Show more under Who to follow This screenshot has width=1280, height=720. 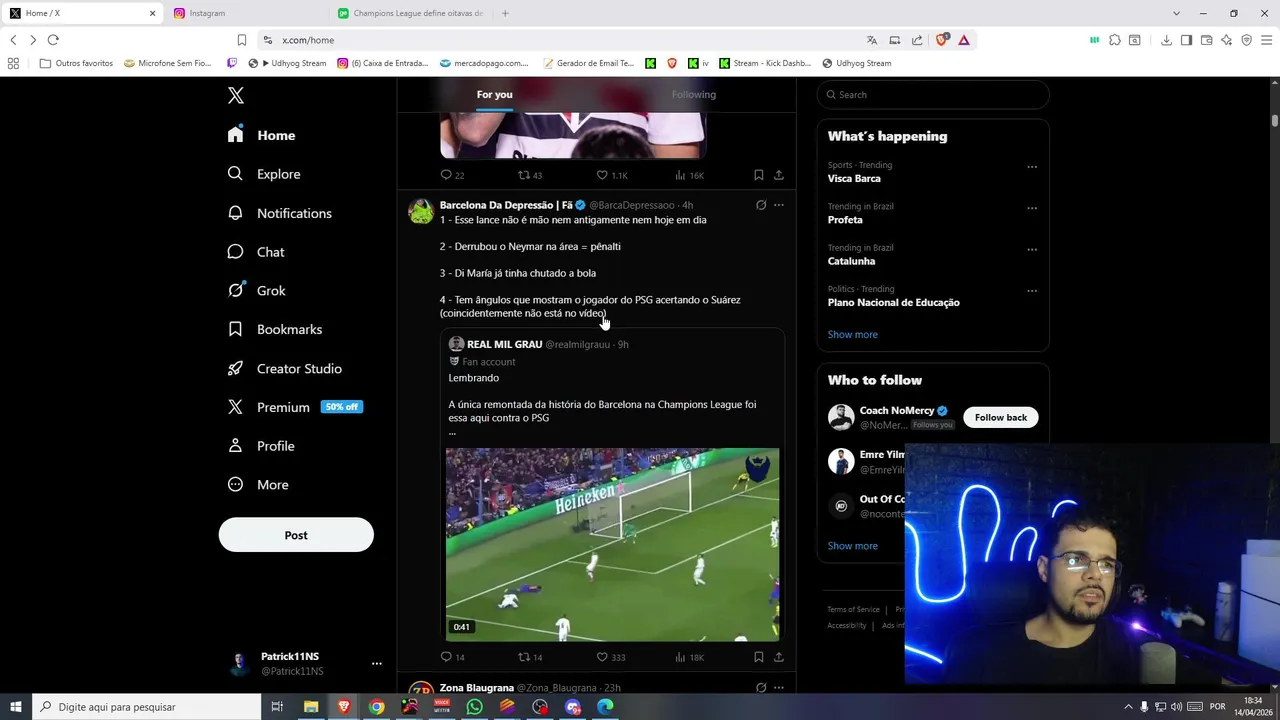click(x=853, y=546)
